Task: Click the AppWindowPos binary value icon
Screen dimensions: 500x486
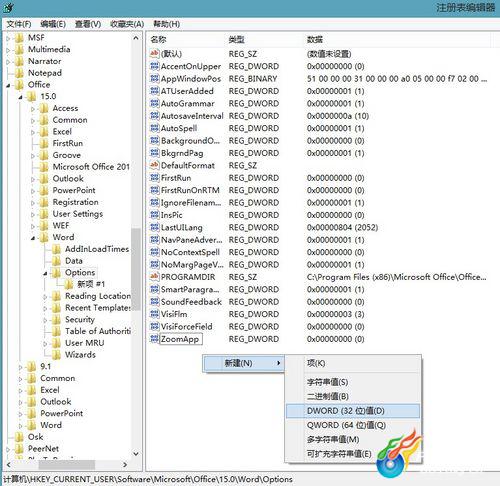Action: 154,79
